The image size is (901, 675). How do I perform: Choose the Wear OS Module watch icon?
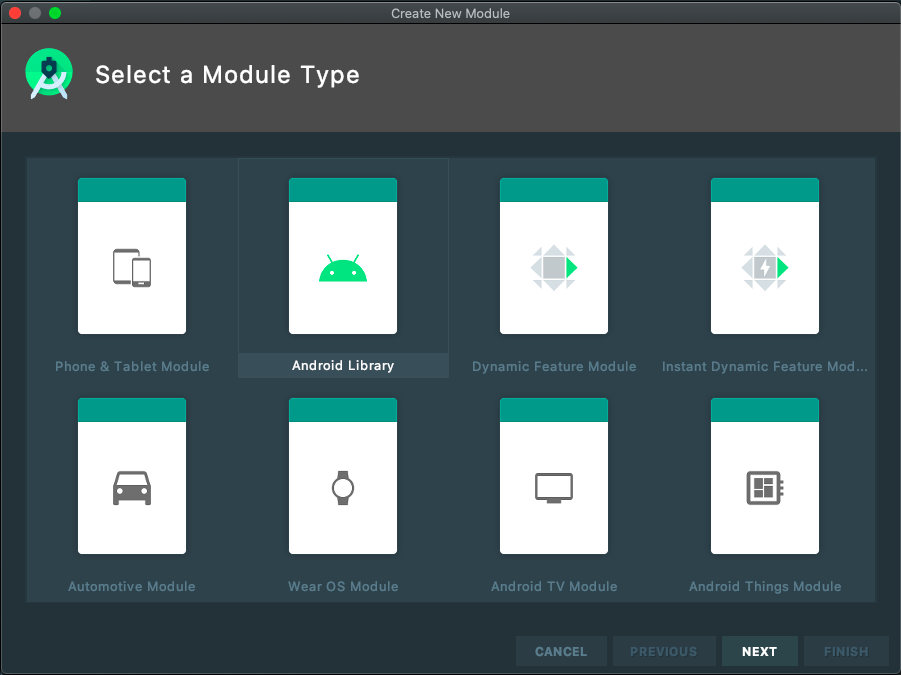[343, 487]
